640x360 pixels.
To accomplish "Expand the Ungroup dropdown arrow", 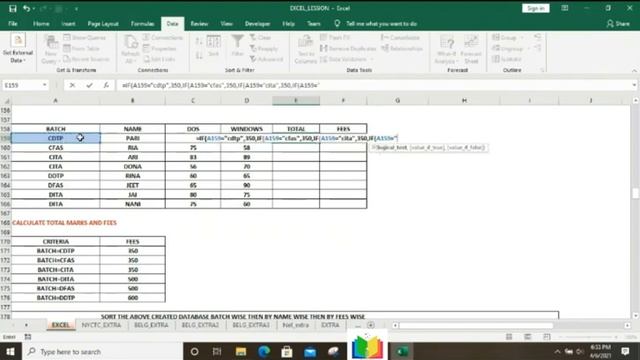I will pos(529,49).
